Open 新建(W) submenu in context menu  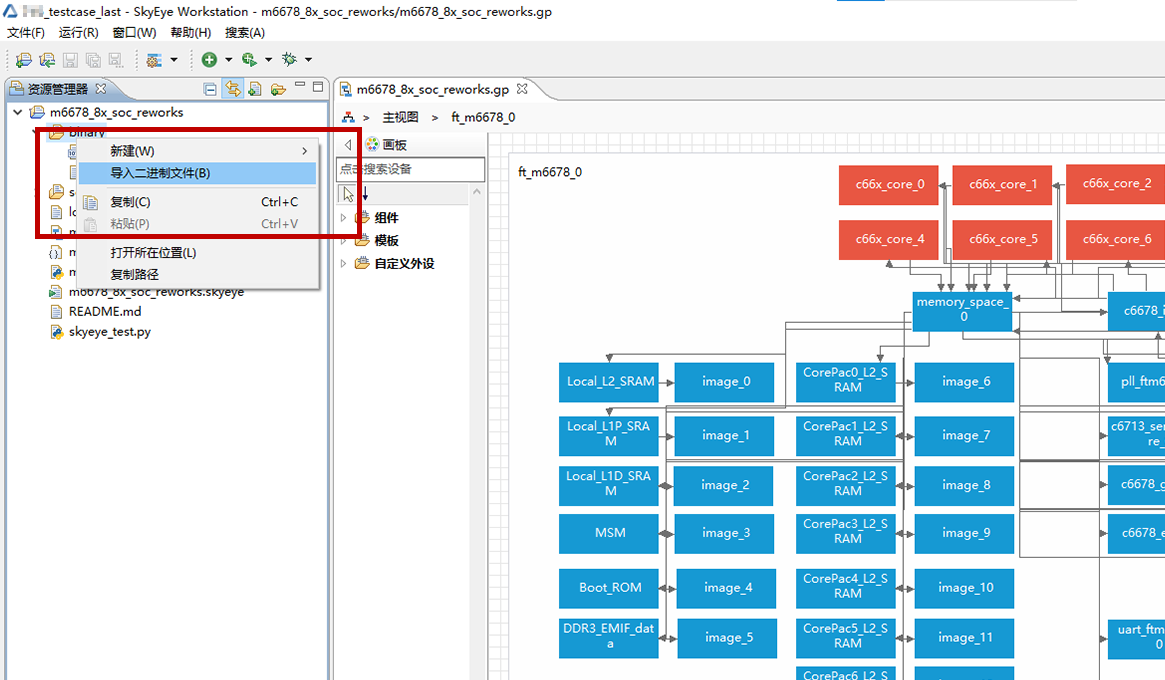tap(198, 151)
